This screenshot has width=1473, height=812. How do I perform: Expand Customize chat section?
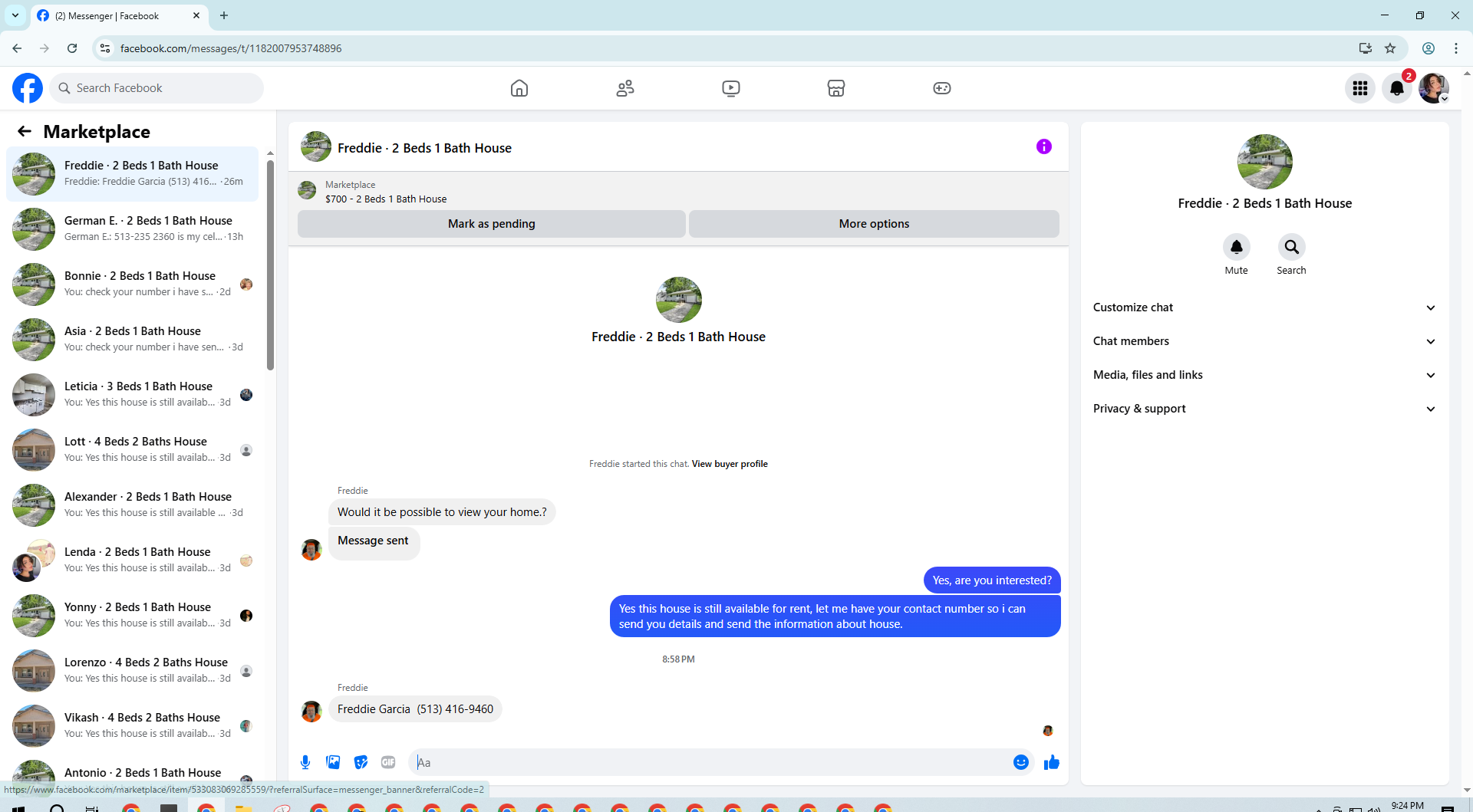1264,307
